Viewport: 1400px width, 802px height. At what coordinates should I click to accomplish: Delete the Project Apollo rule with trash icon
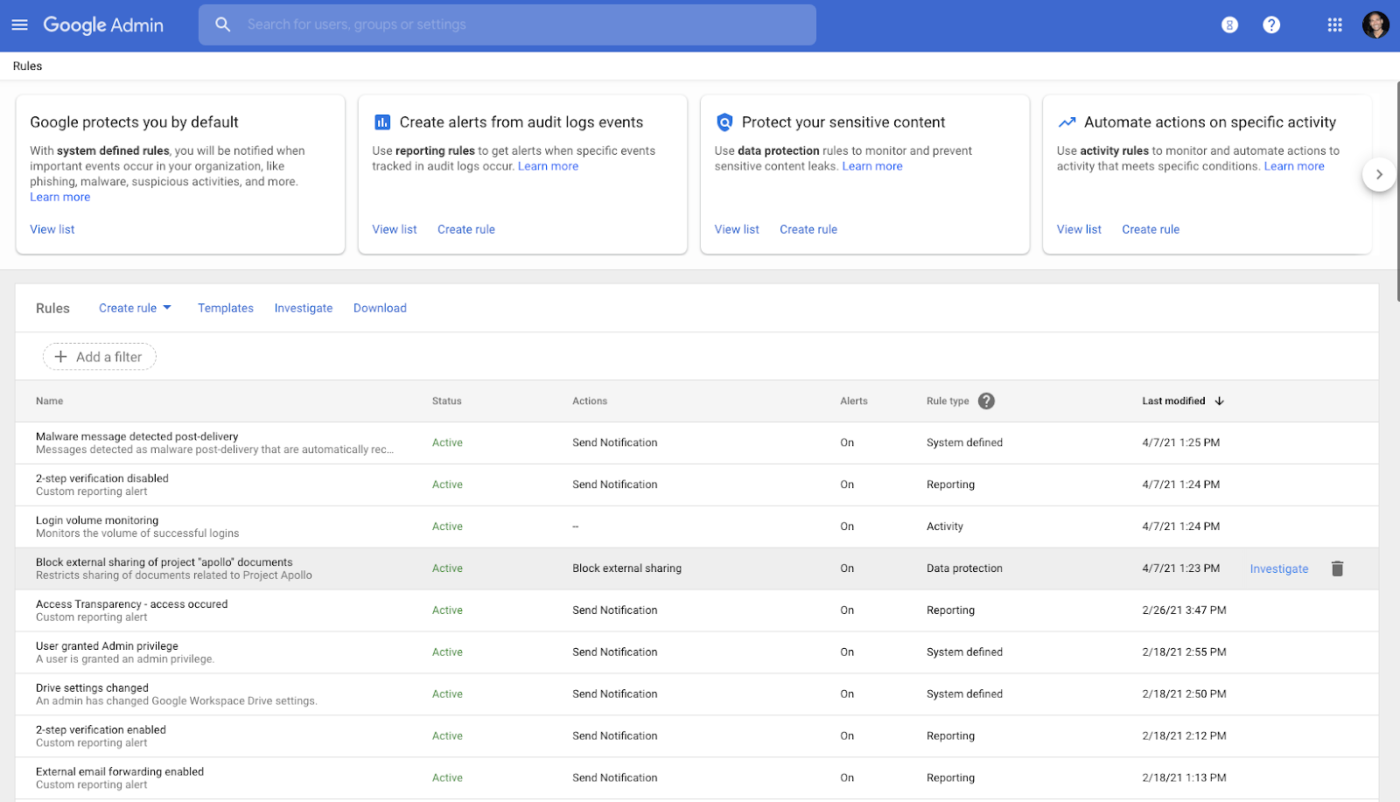click(x=1337, y=568)
